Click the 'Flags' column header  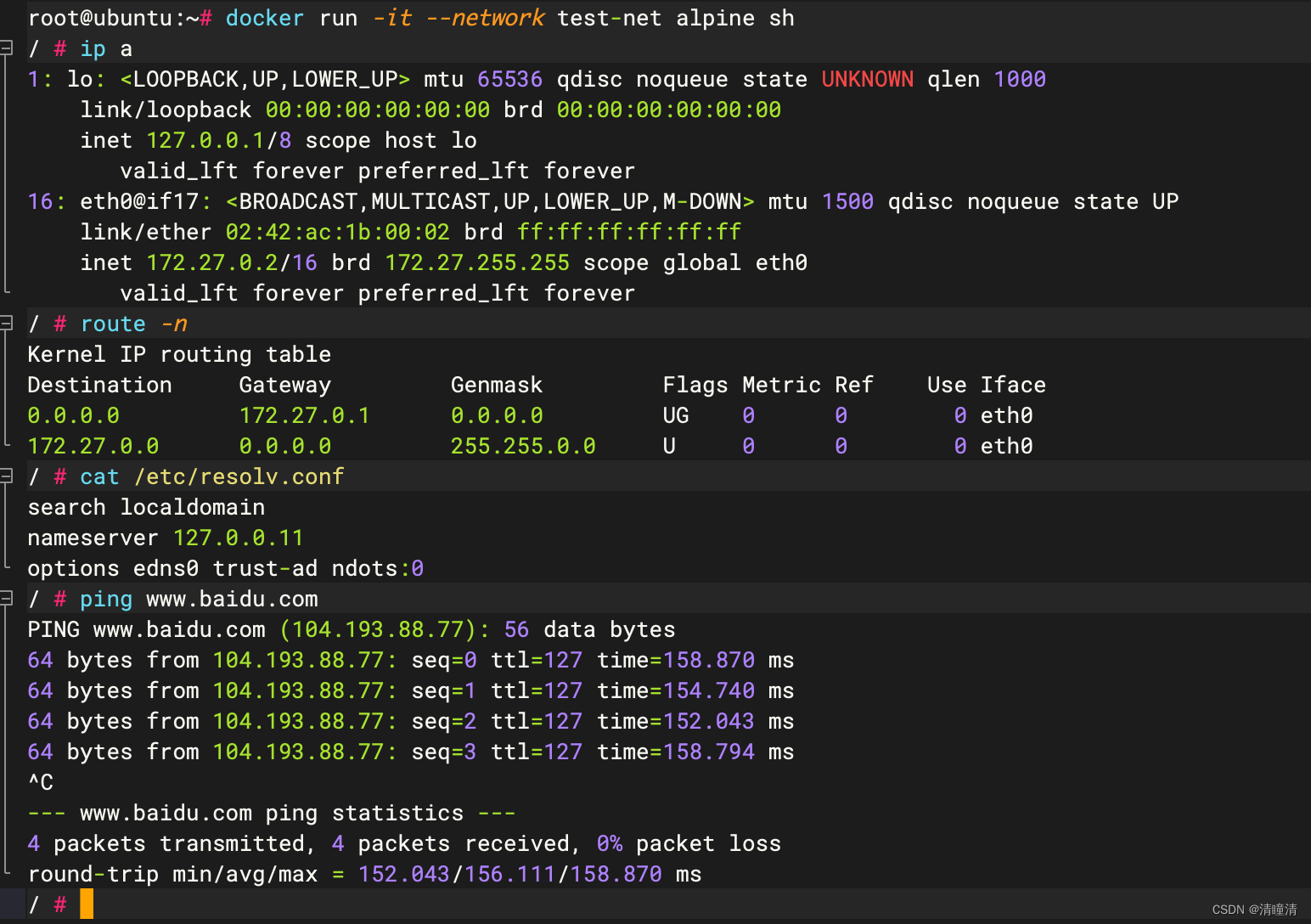tap(695, 385)
